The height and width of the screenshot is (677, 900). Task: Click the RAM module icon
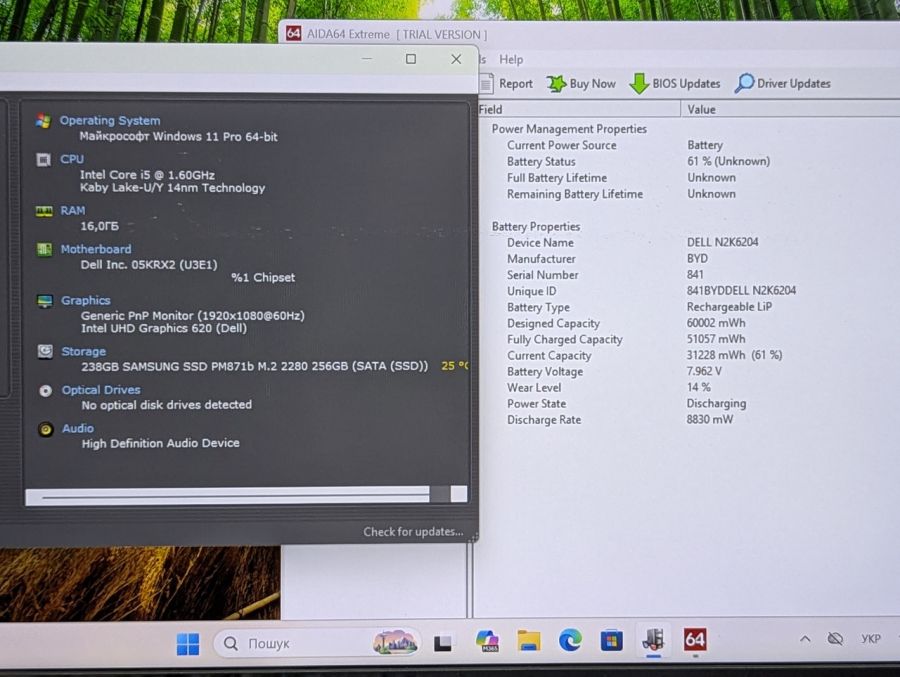(44, 211)
